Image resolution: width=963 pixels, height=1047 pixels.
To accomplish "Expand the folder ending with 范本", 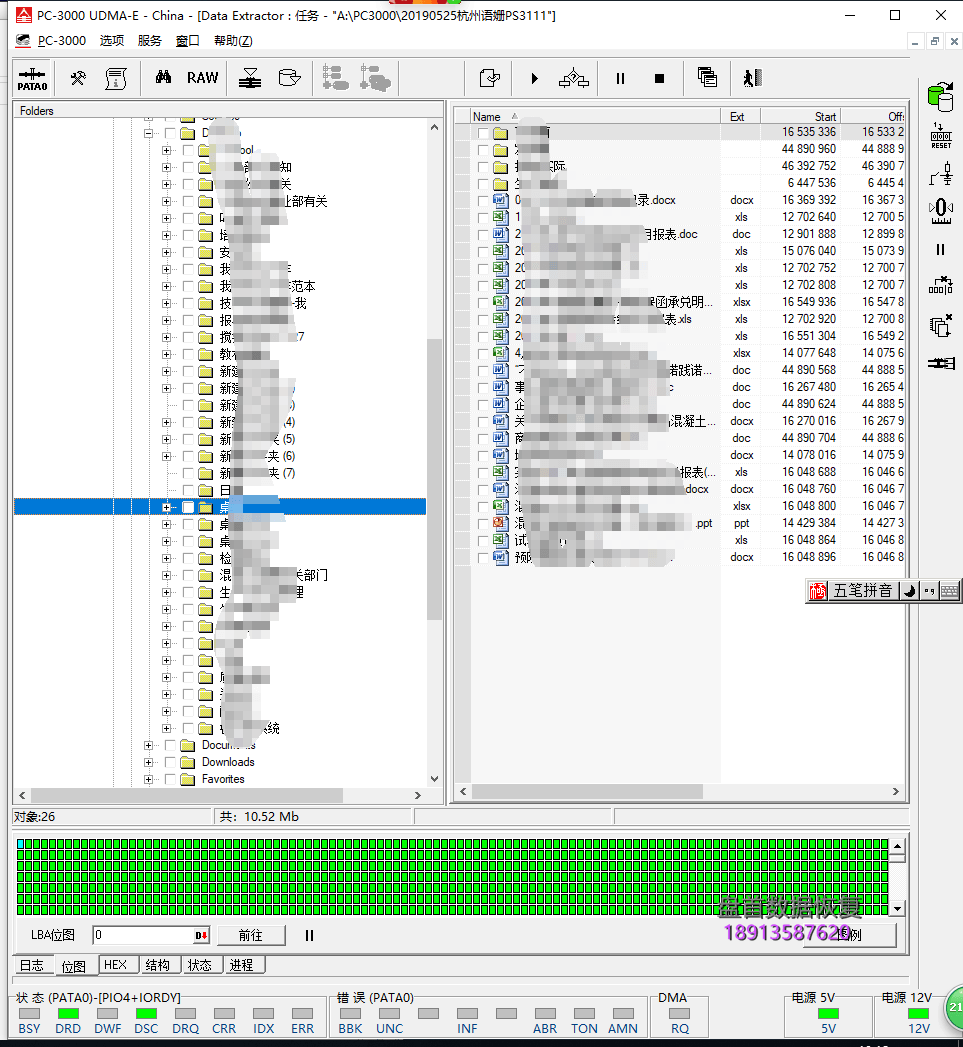I will [166, 286].
